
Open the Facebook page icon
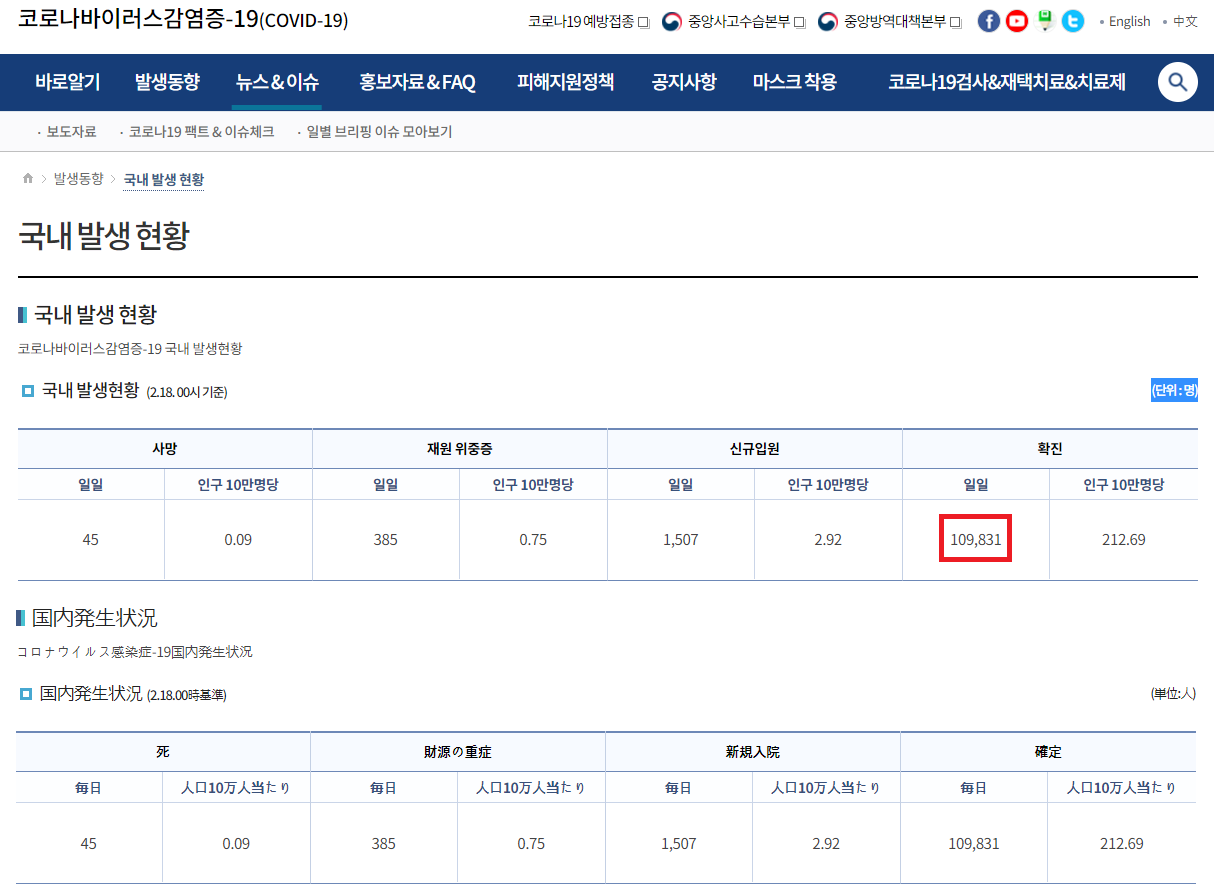[x=989, y=21]
